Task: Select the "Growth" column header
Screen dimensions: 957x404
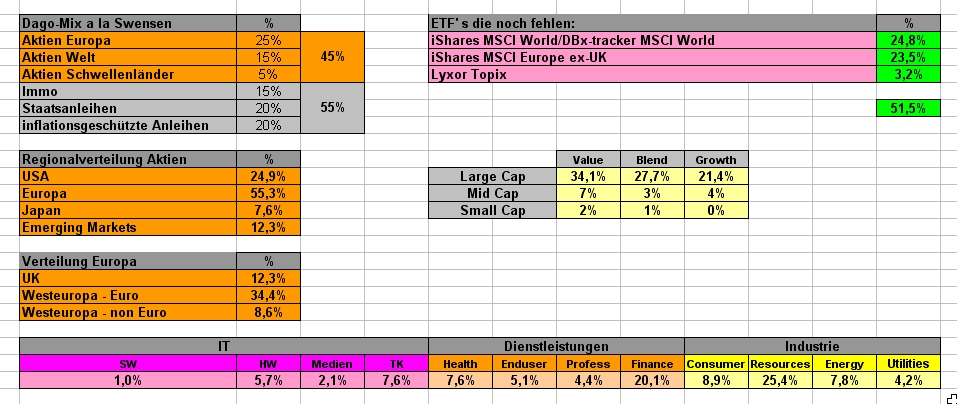Action: 715,159
